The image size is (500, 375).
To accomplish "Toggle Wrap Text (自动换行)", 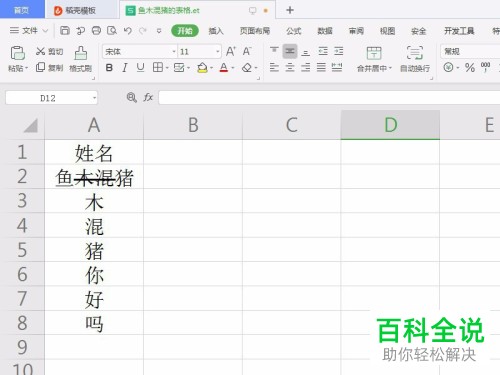I will (415, 59).
